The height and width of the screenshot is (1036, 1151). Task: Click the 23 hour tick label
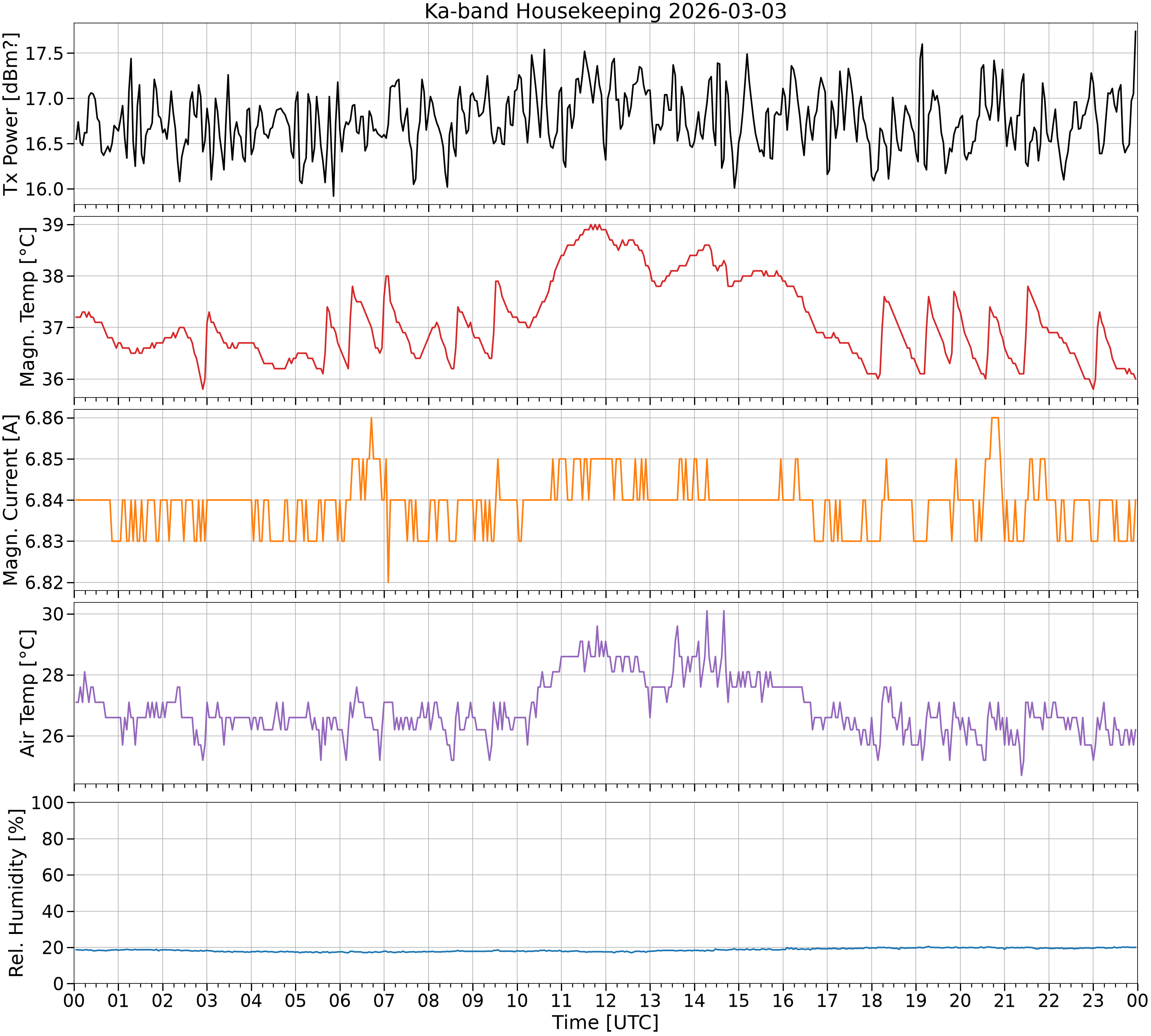(1093, 1000)
